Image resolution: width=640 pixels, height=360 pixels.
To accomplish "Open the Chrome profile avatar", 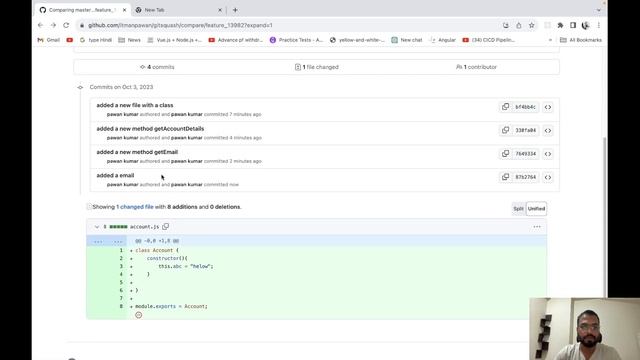I will pos(586,25).
